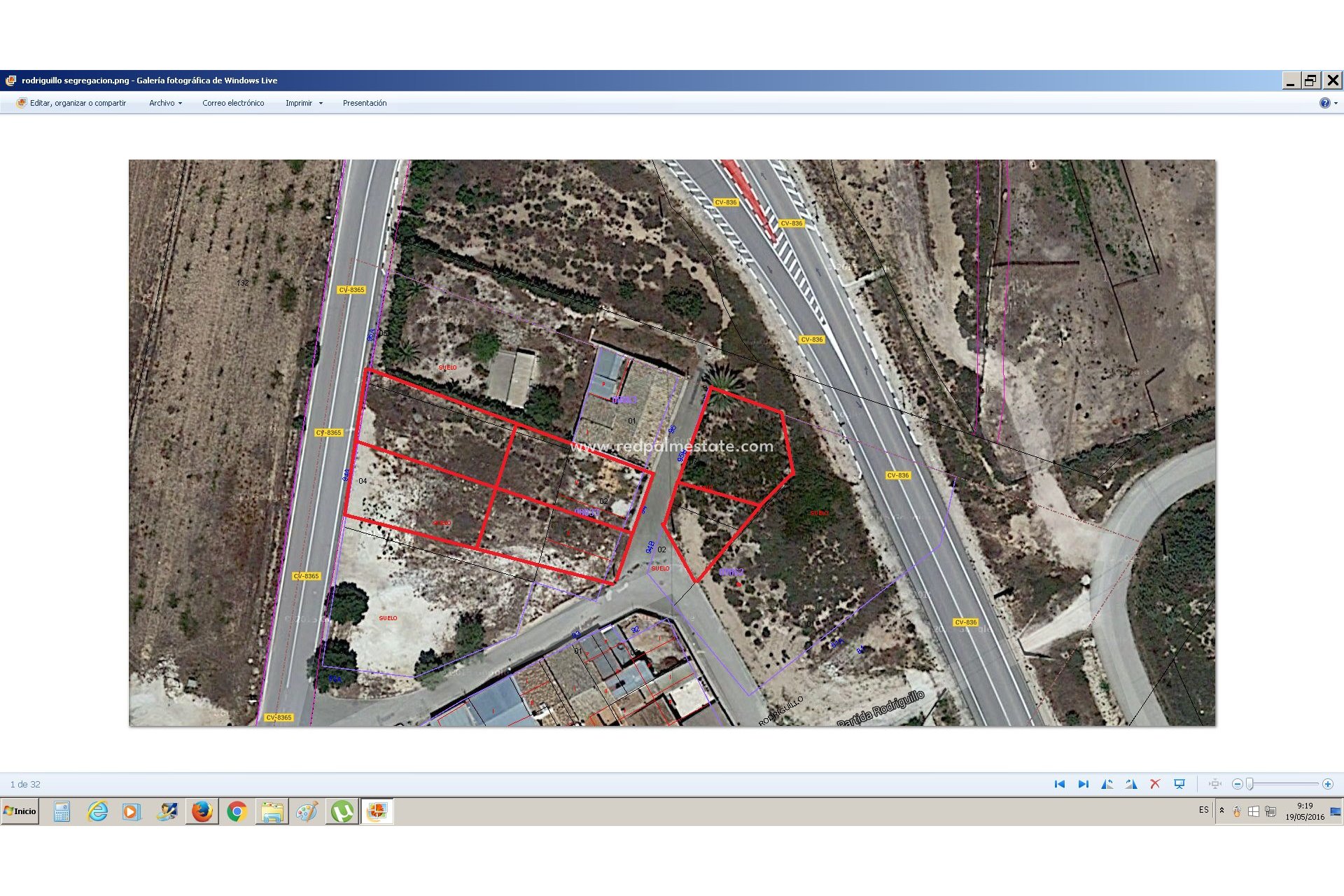
Task: Click the fit-to-window view icon
Action: (1214, 784)
